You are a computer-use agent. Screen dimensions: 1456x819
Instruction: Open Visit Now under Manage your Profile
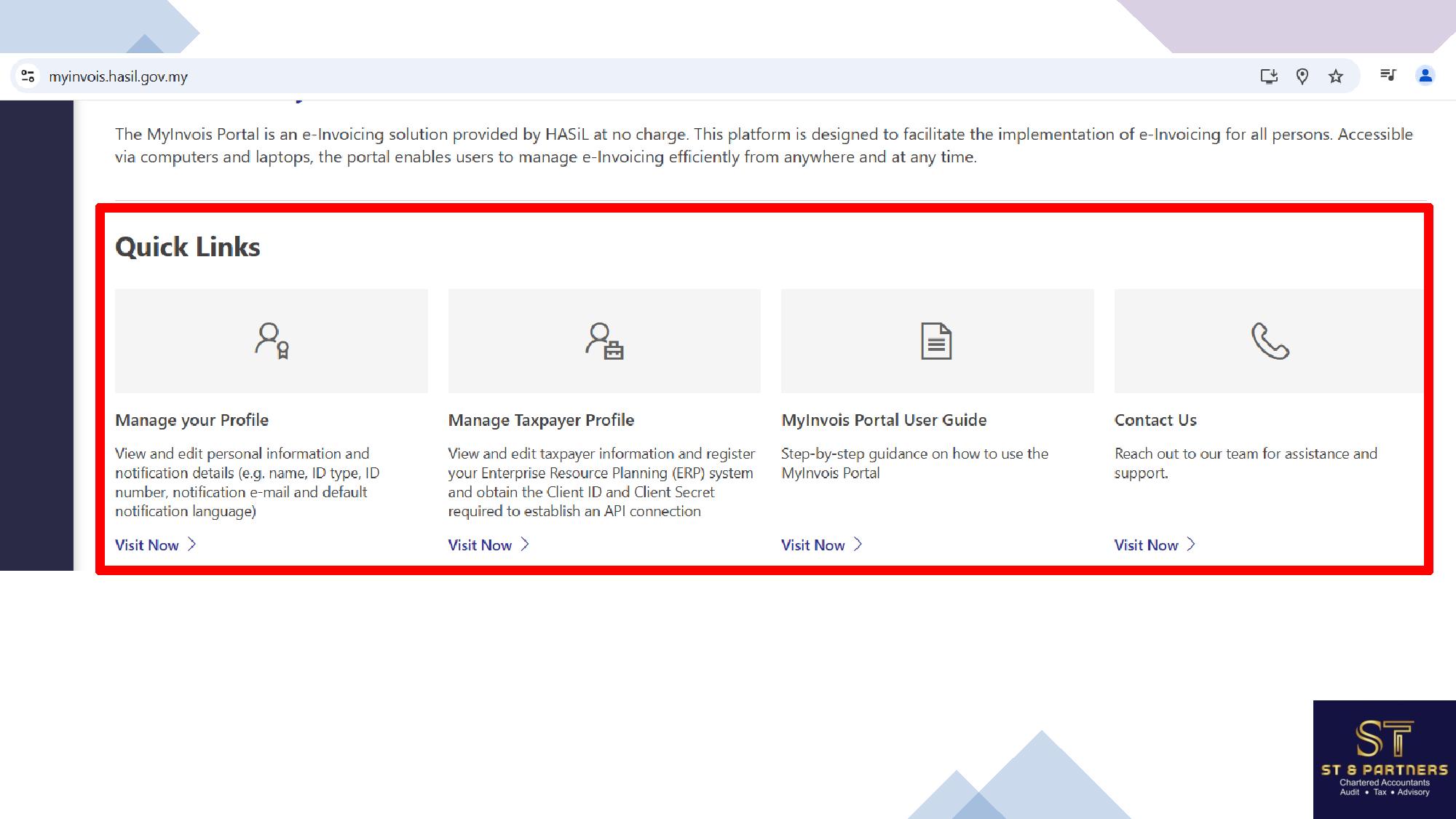(156, 545)
